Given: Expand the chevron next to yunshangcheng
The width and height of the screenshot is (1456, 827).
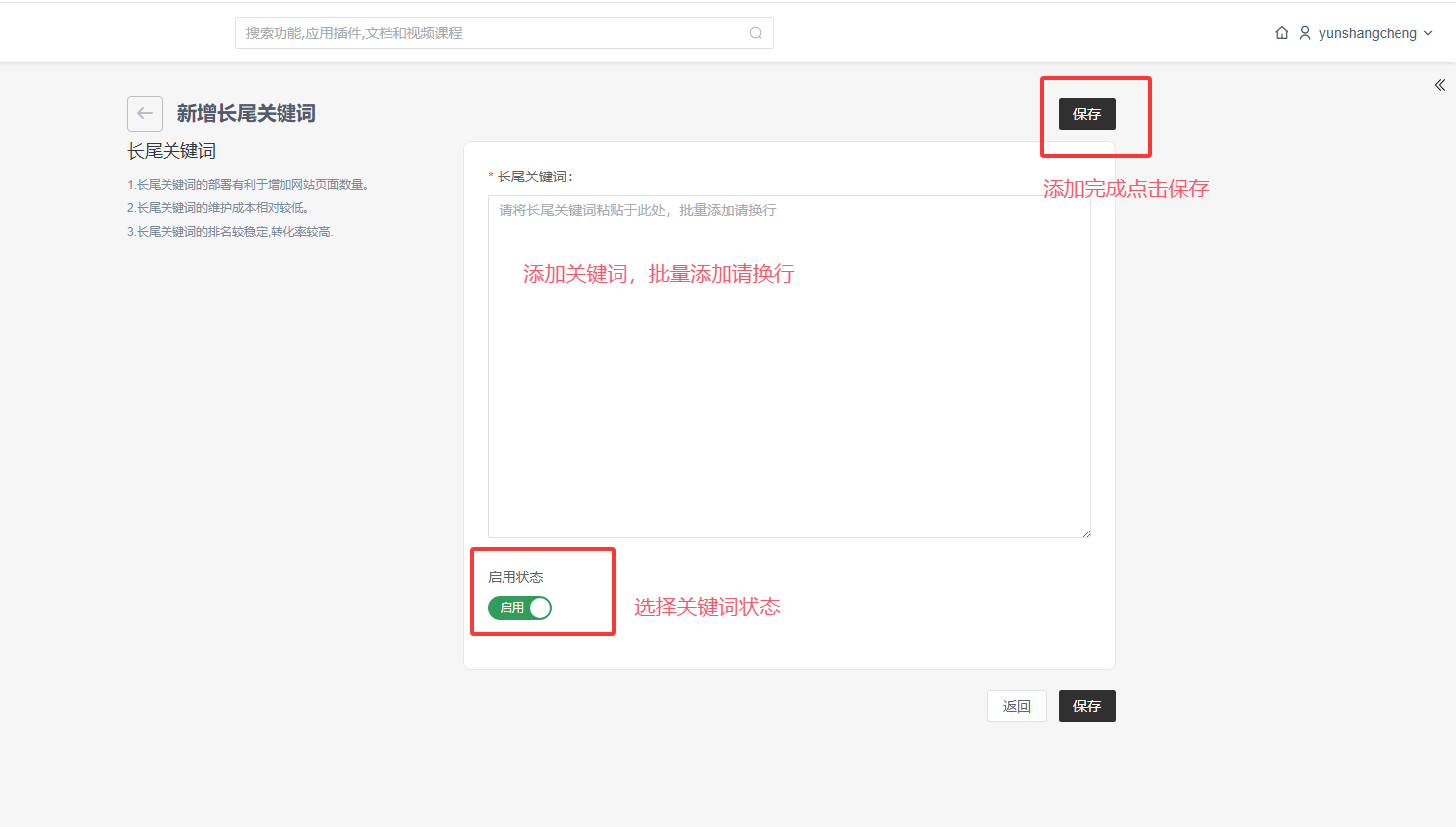Looking at the screenshot, I should 1428,33.
